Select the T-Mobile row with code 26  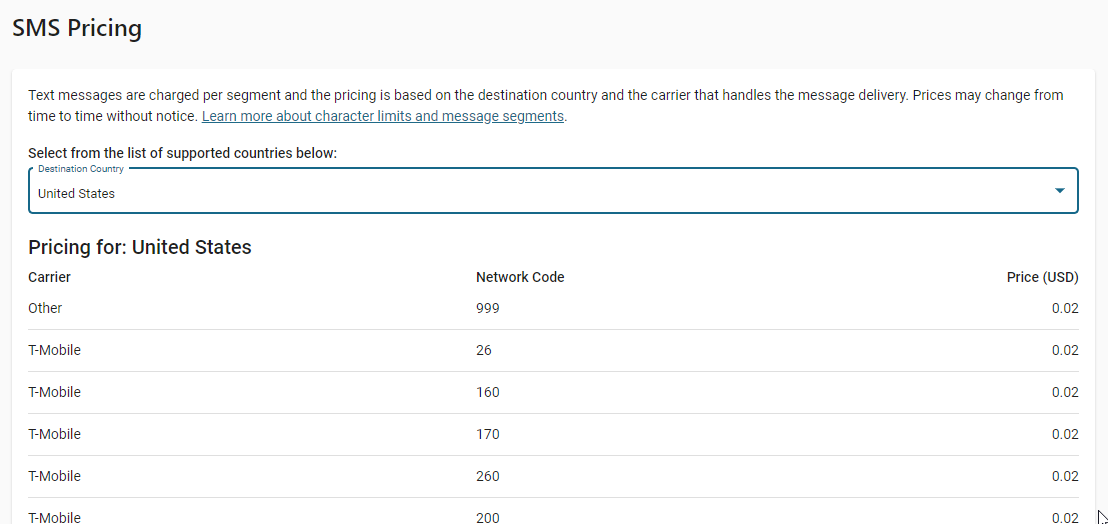point(553,350)
